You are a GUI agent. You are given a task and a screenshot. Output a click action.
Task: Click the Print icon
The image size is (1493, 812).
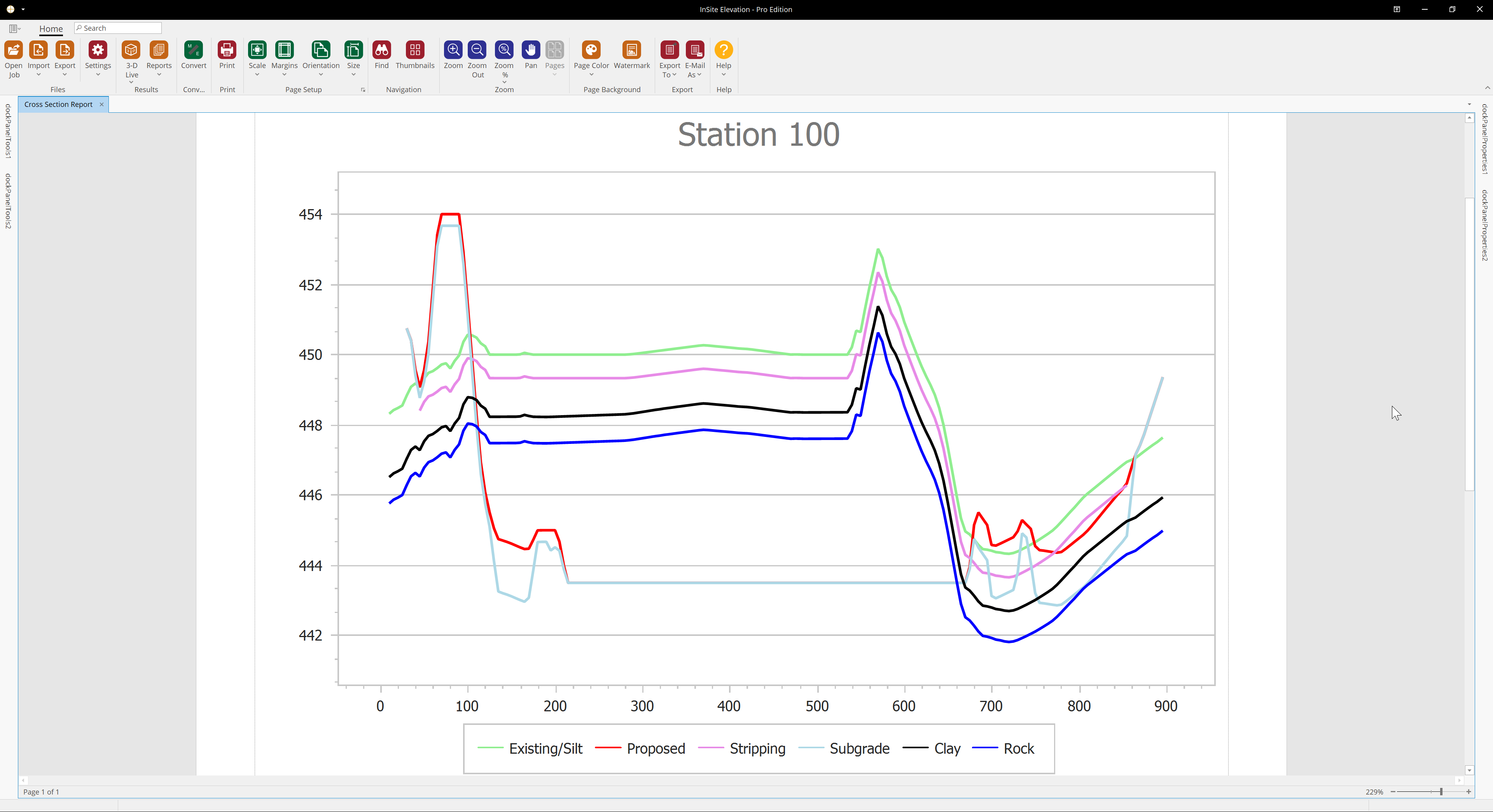(x=227, y=51)
